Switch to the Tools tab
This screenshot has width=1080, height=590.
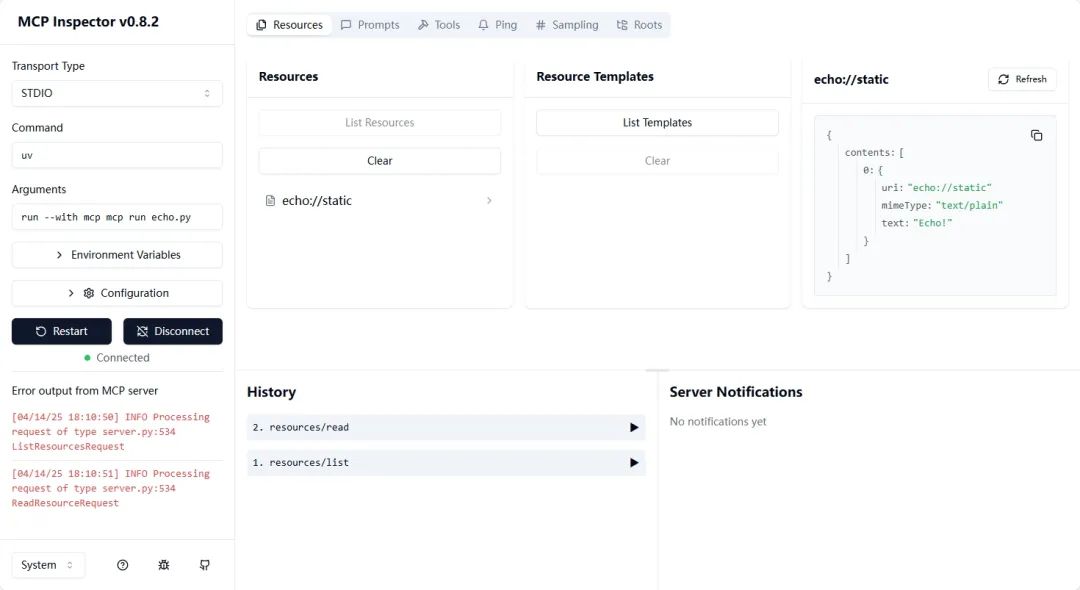coord(439,25)
